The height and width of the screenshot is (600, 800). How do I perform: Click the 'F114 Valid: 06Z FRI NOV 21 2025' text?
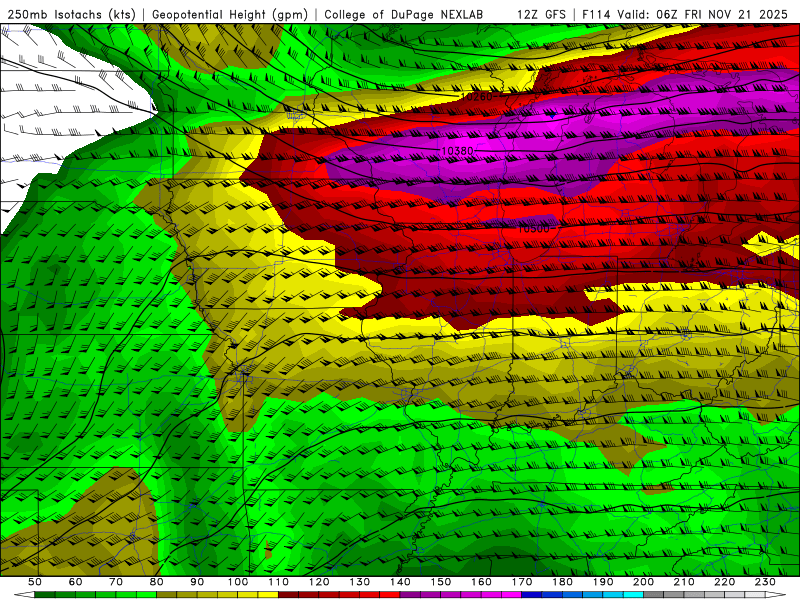tap(685, 15)
